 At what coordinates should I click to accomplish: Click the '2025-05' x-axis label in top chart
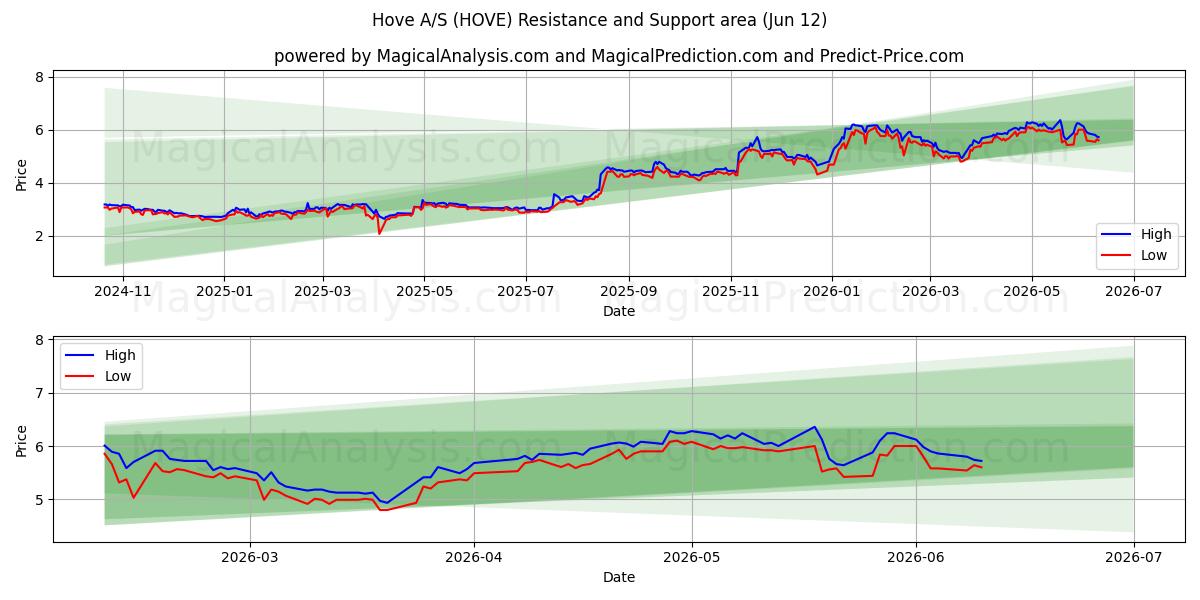[x=424, y=294]
